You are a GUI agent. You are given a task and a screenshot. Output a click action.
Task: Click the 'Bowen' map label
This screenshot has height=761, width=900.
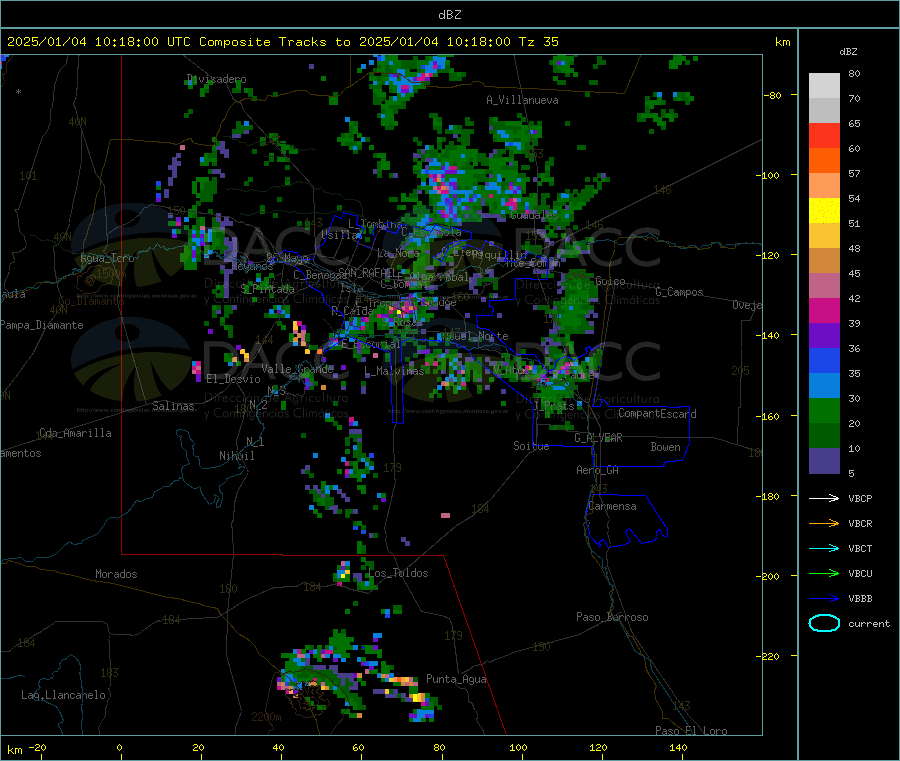click(665, 447)
